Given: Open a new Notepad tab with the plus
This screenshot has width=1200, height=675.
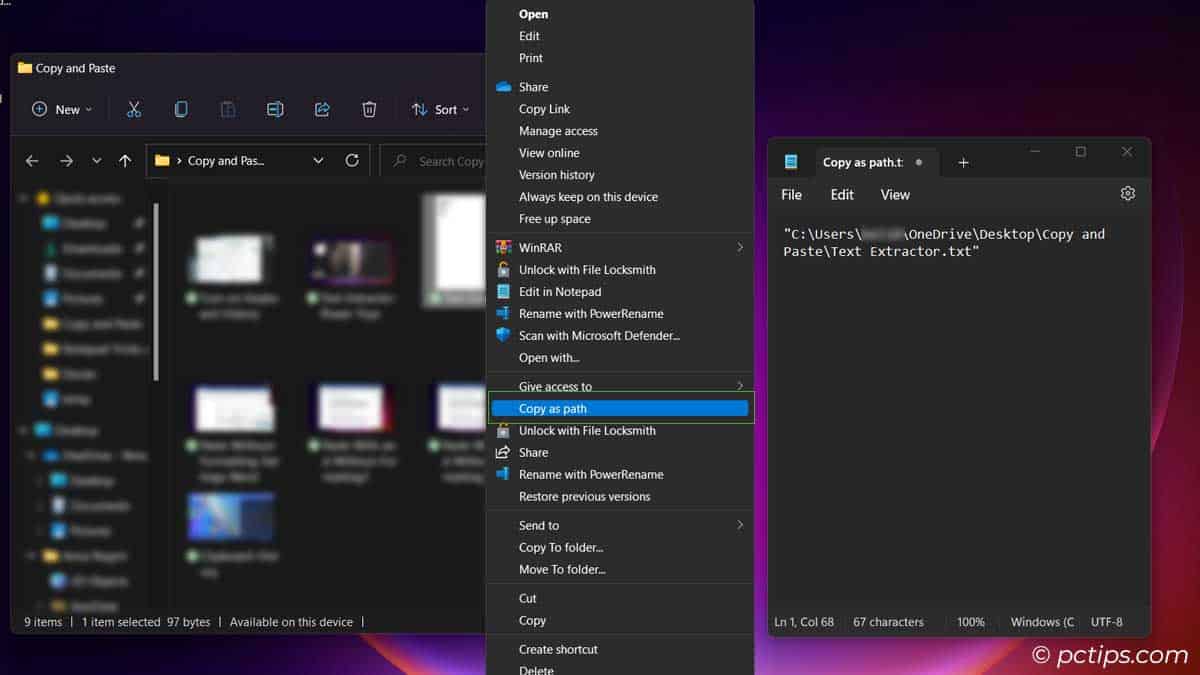Looking at the screenshot, I should click(x=963, y=161).
